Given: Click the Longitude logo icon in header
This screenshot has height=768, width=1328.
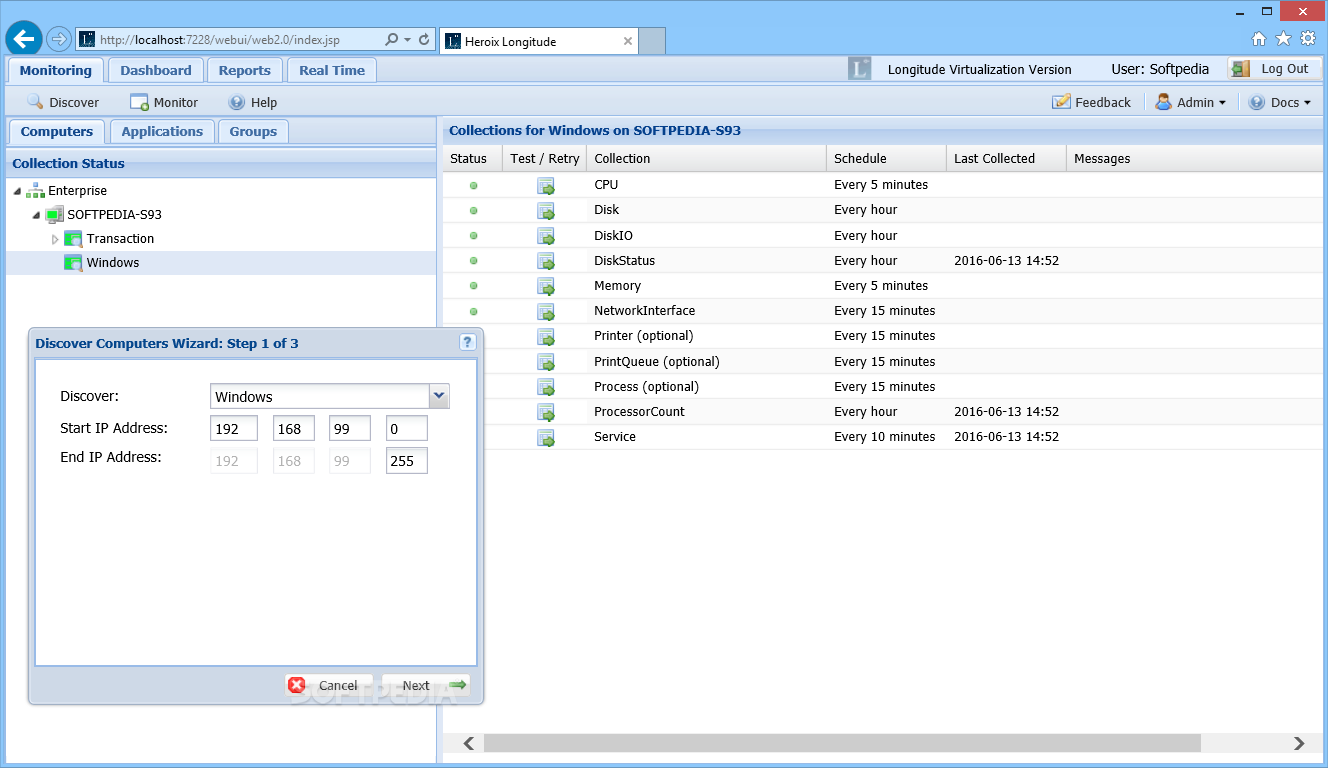Looking at the screenshot, I should [x=859, y=69].
